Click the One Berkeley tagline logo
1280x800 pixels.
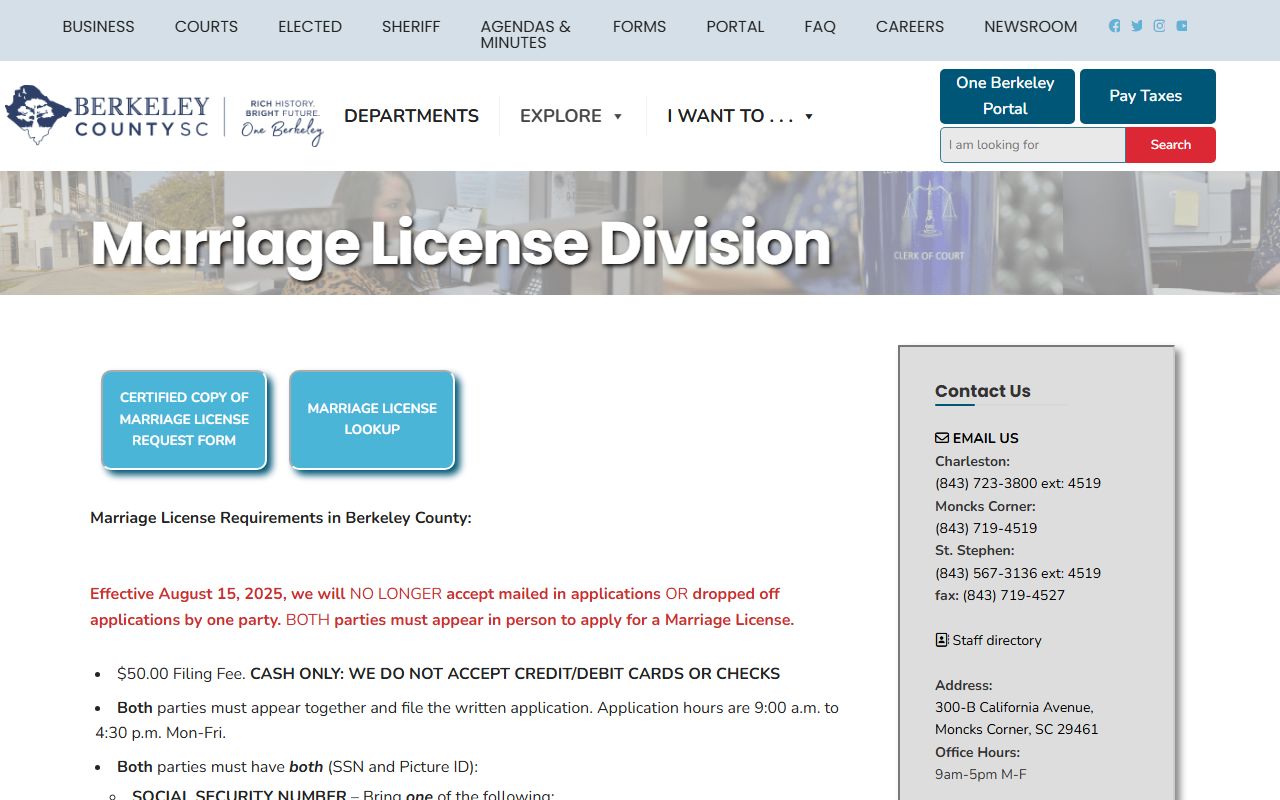click(x=282, y=122)
